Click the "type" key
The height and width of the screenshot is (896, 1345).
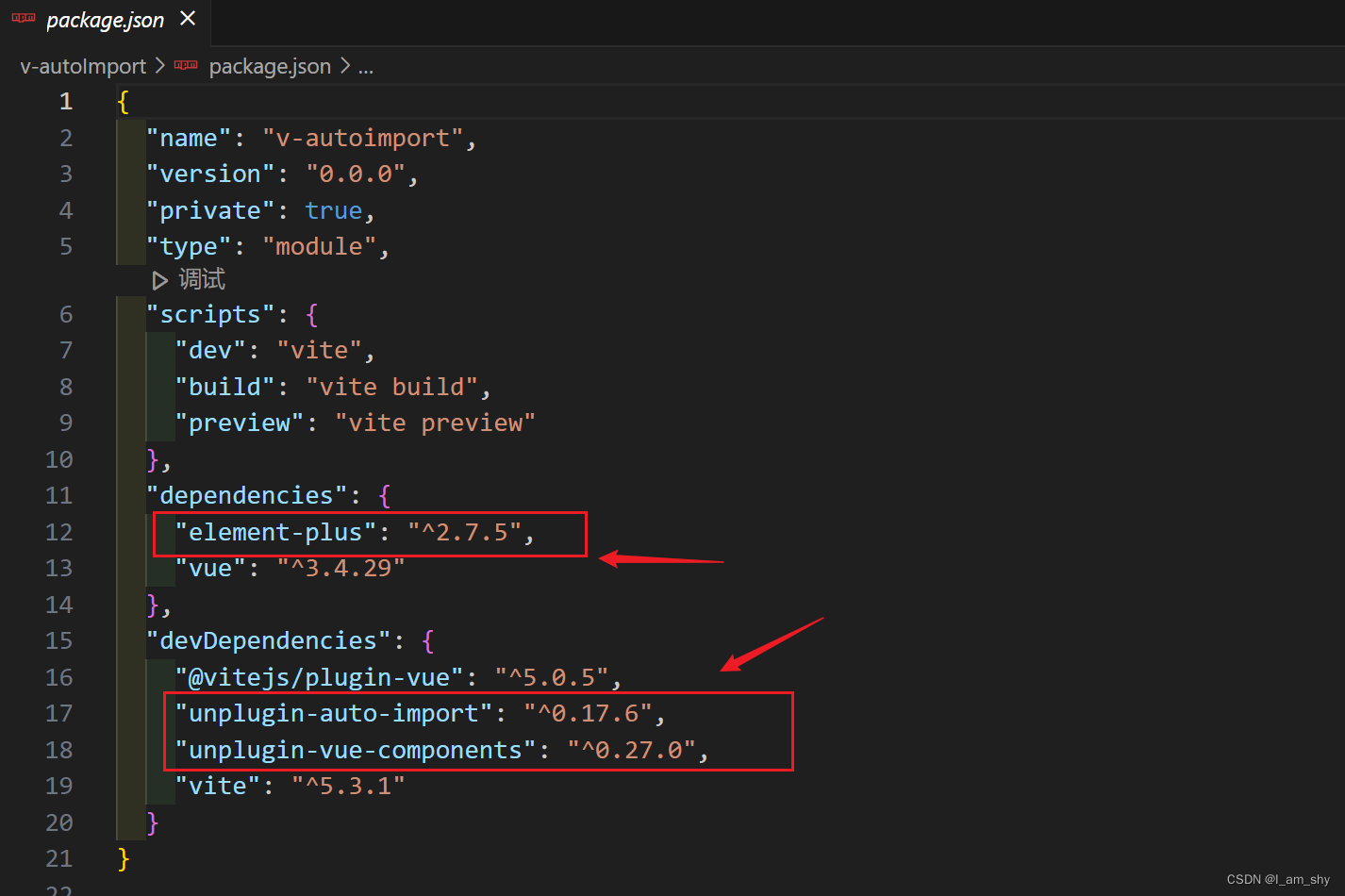189,246
